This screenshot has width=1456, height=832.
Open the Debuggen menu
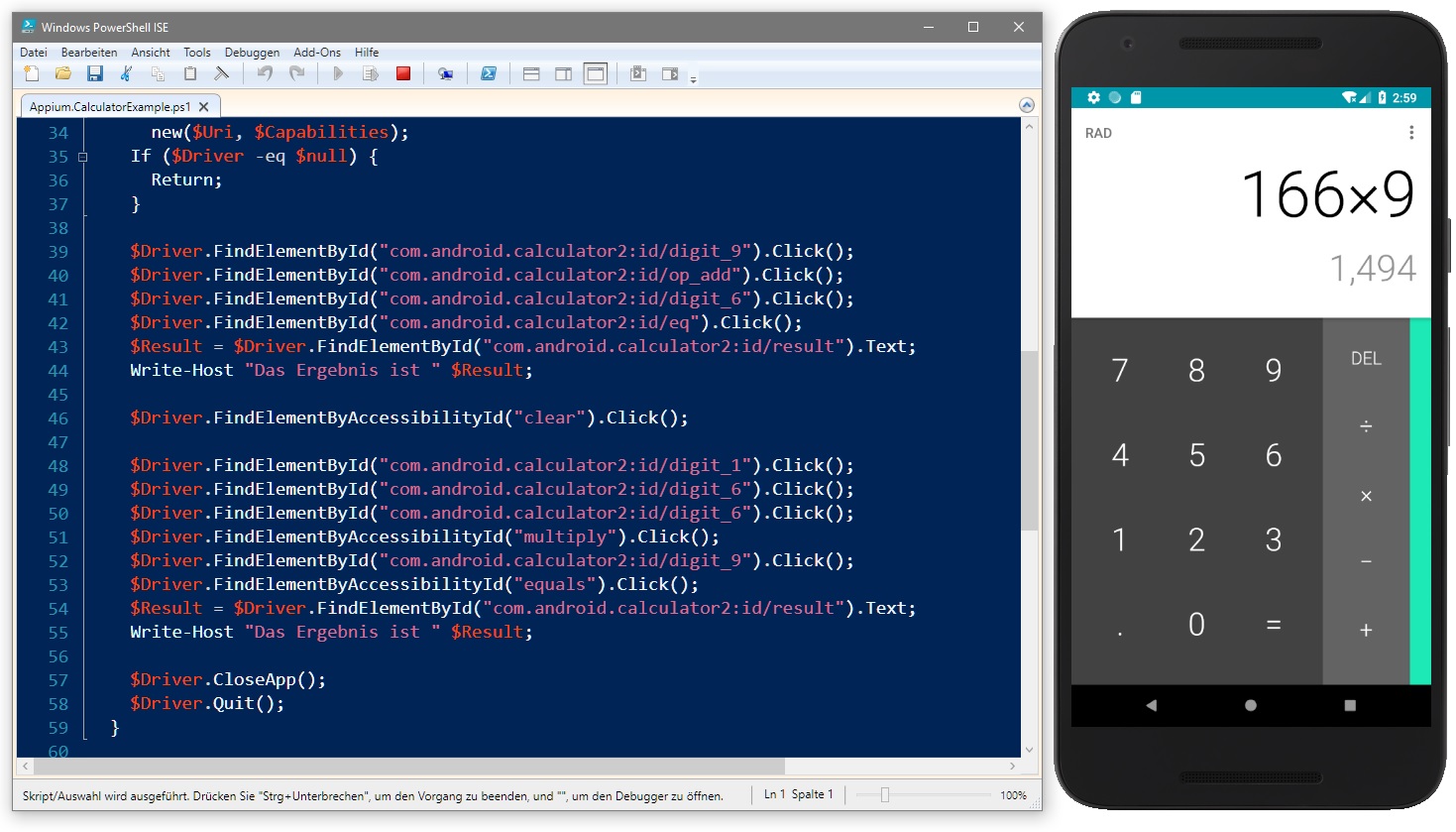coord(252,52)
